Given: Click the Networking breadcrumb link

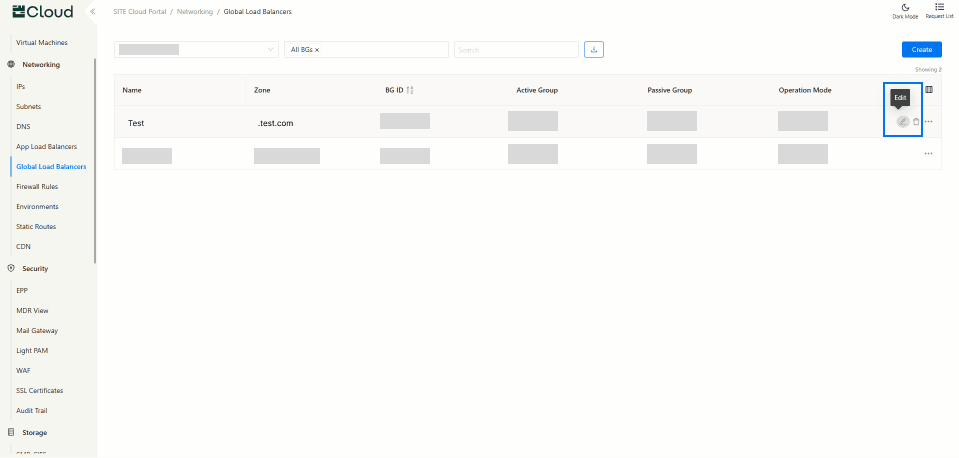Looking at the screenshot, I should [195, 11].
